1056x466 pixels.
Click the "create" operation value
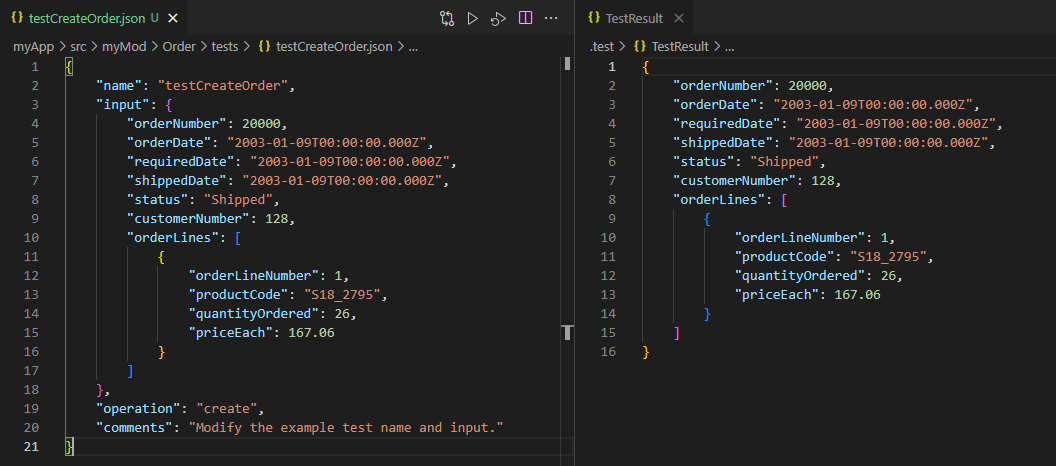(227, 409)
